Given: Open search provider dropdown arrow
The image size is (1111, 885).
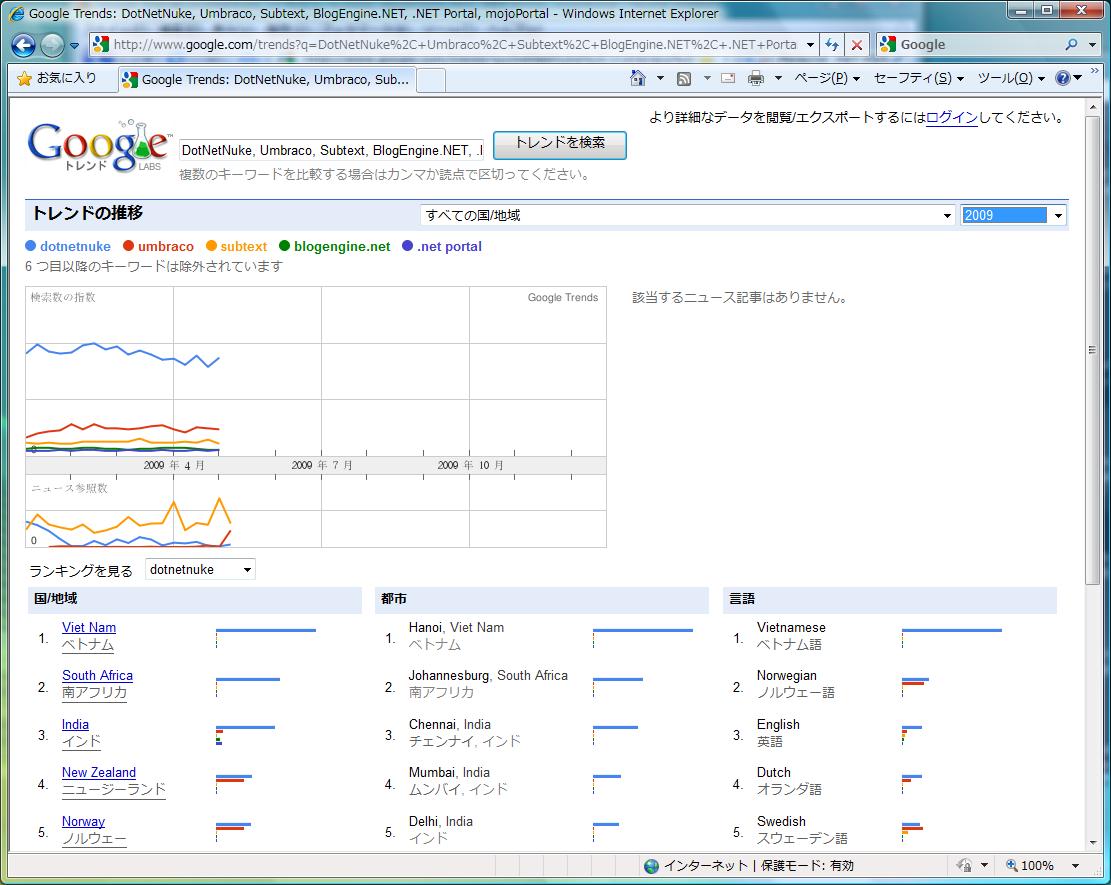Looking at the screenshot, I should (x=1092, y=45).
